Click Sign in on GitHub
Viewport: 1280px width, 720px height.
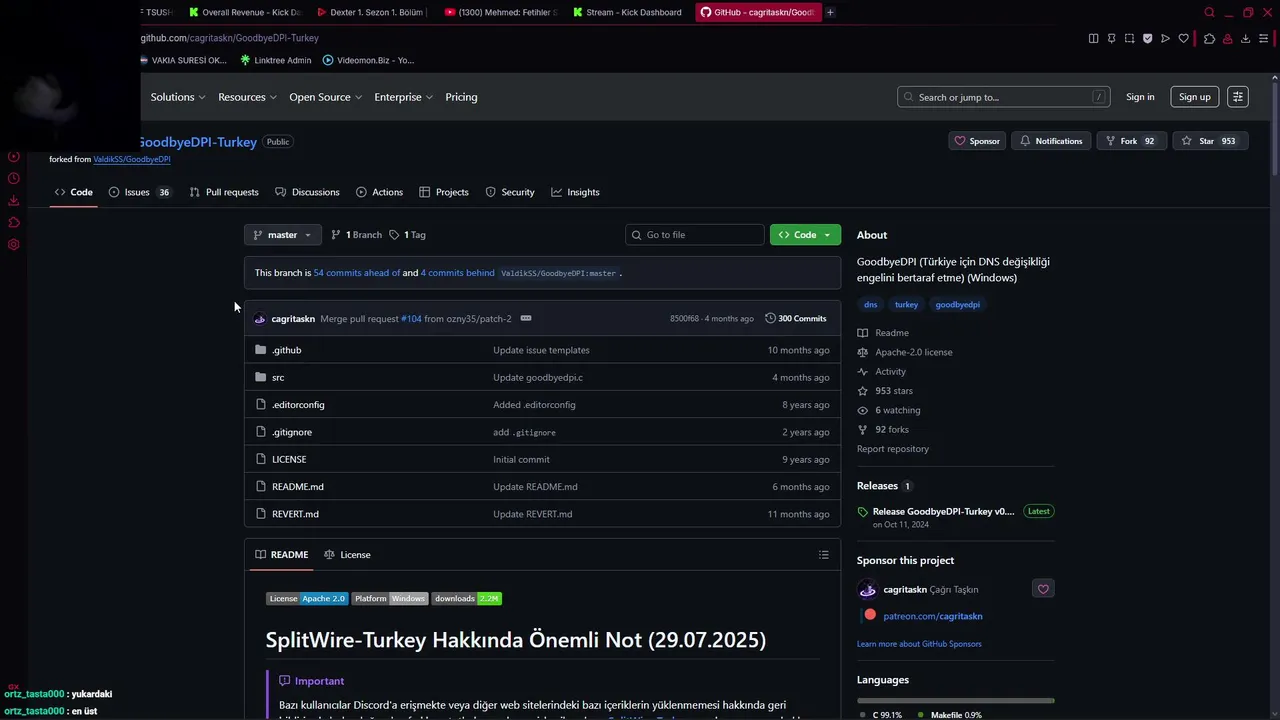coord(1140,97)
